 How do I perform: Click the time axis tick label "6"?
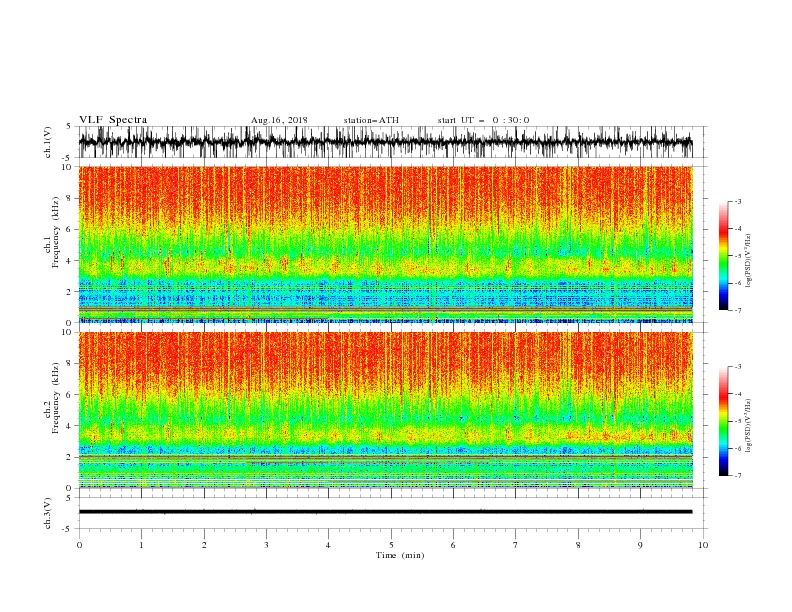coord(453,545)
